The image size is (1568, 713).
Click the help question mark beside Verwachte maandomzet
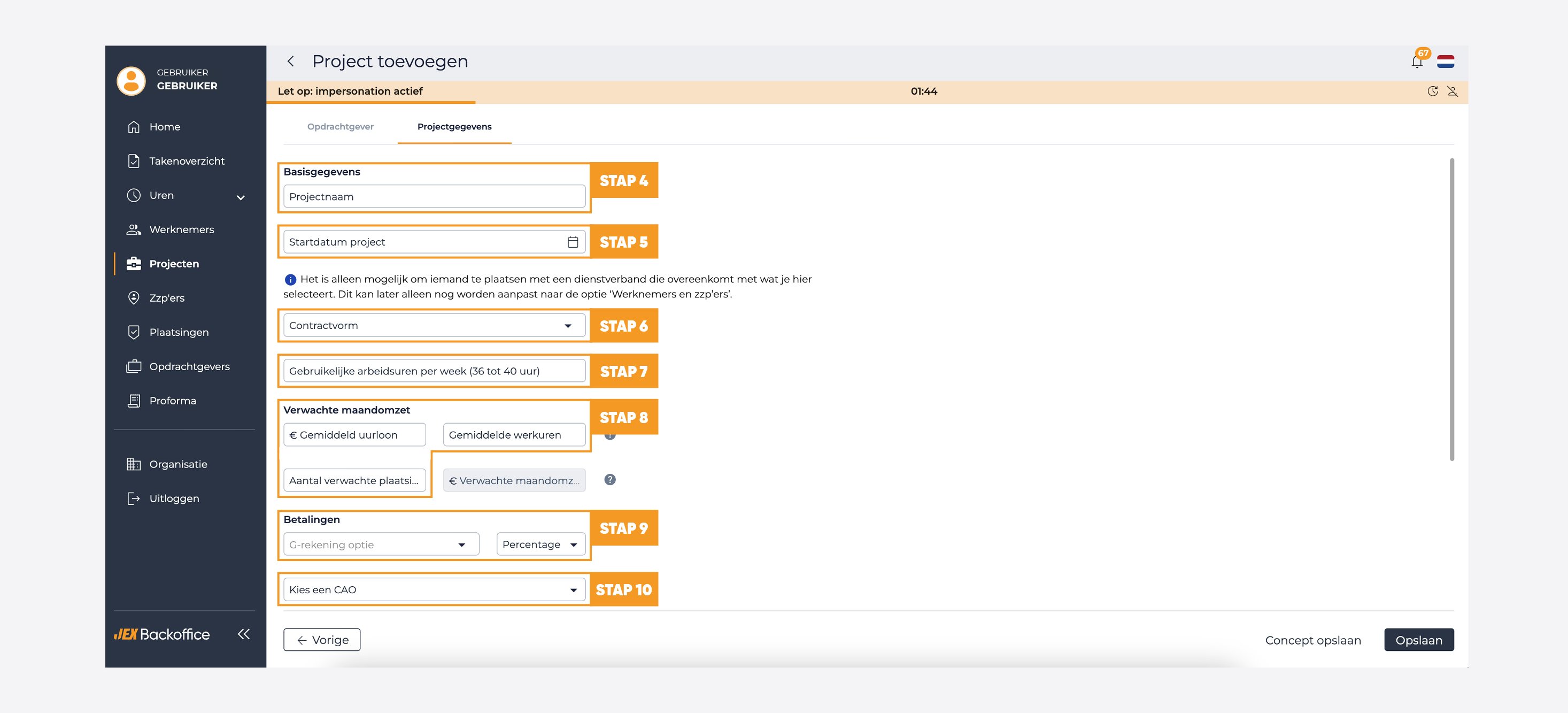click(x=610, y=480)
